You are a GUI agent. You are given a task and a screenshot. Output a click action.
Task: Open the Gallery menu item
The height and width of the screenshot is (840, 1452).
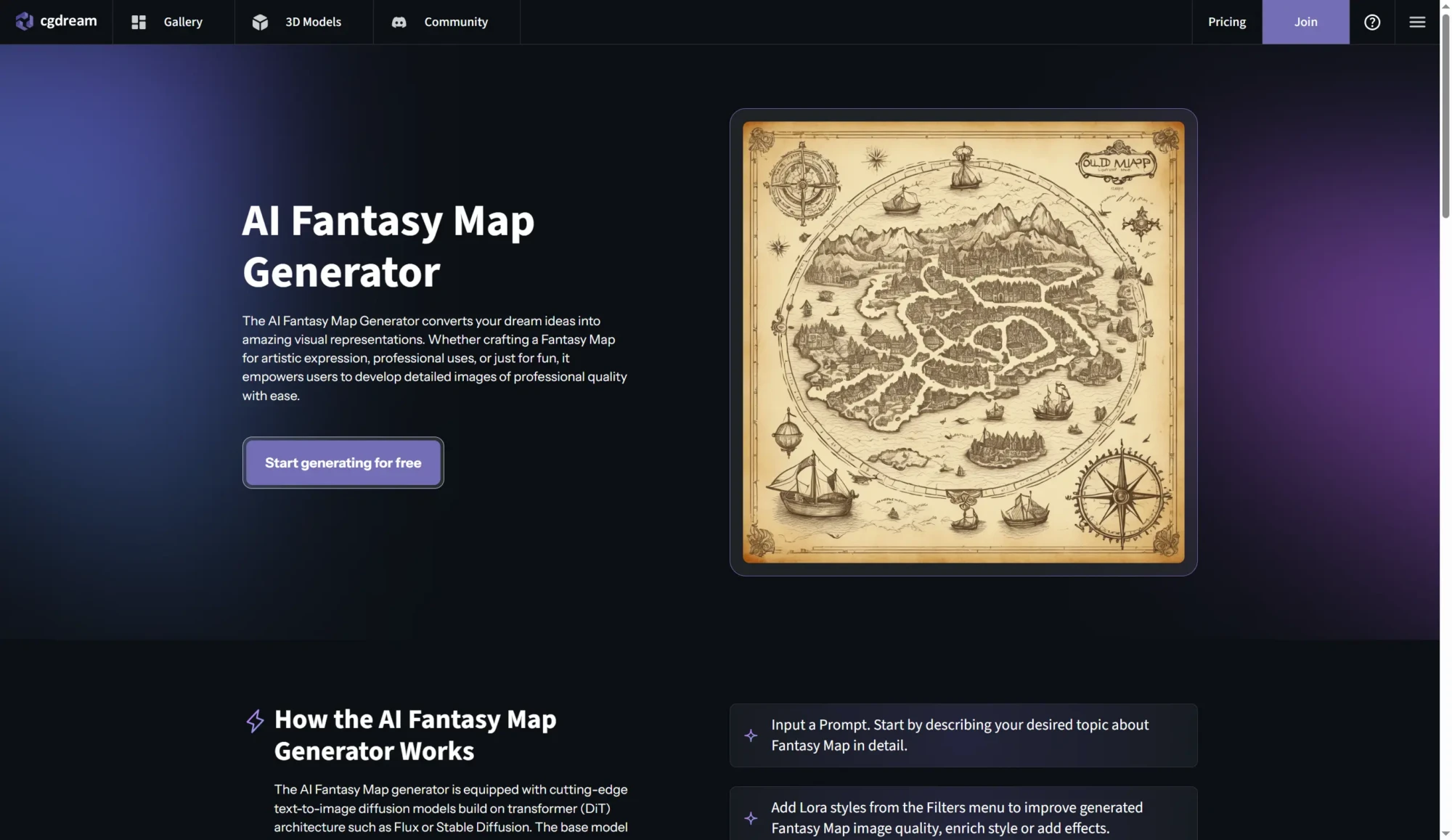click(174, 22)
